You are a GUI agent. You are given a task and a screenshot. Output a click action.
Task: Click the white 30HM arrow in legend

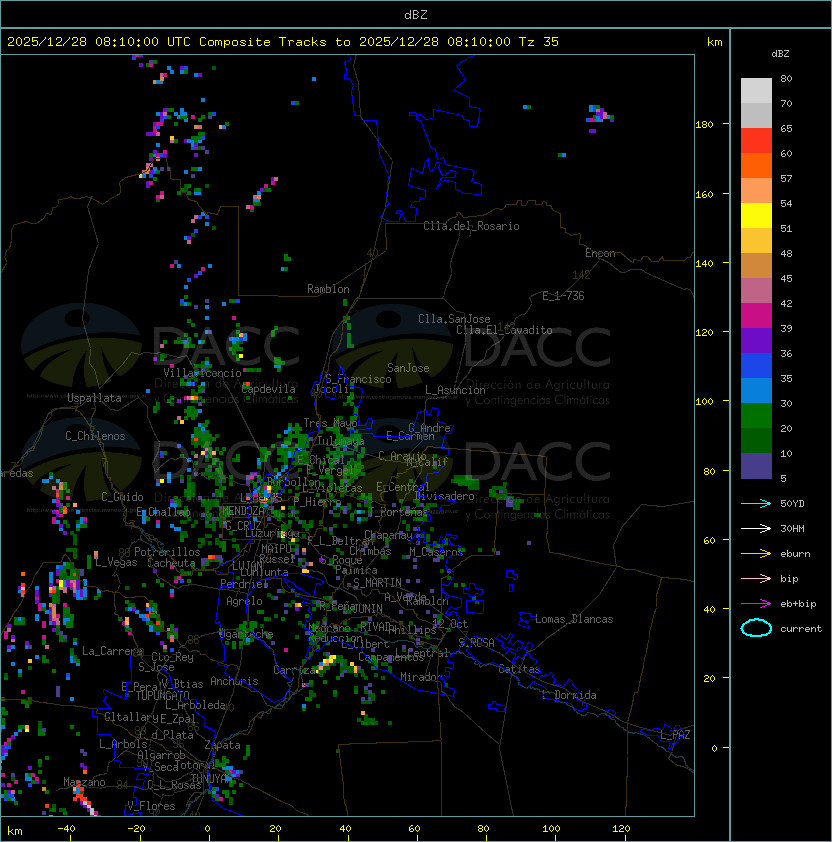pos(756,528)
